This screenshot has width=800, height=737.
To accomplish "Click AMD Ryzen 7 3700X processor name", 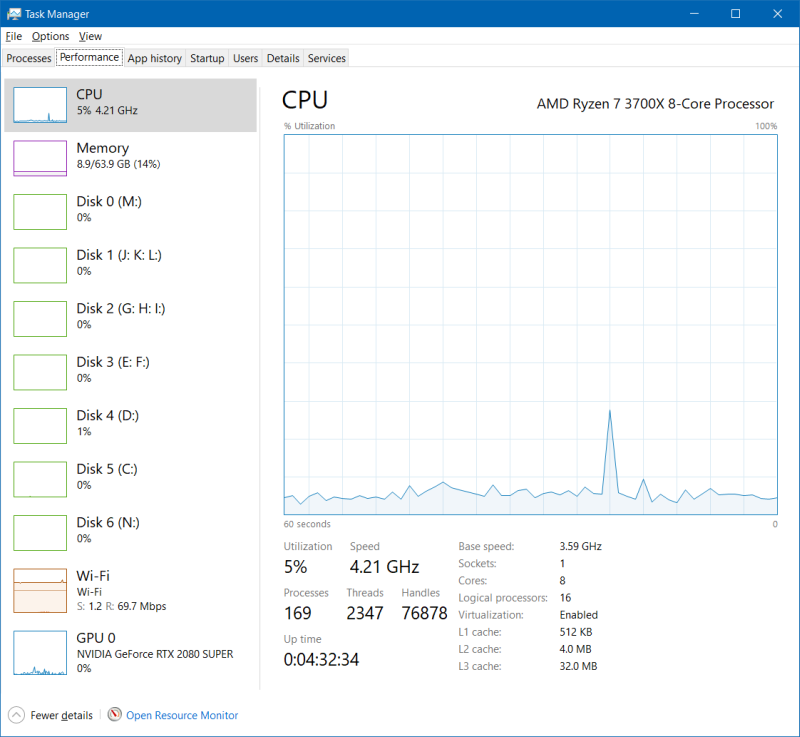I will click(655, 104).
